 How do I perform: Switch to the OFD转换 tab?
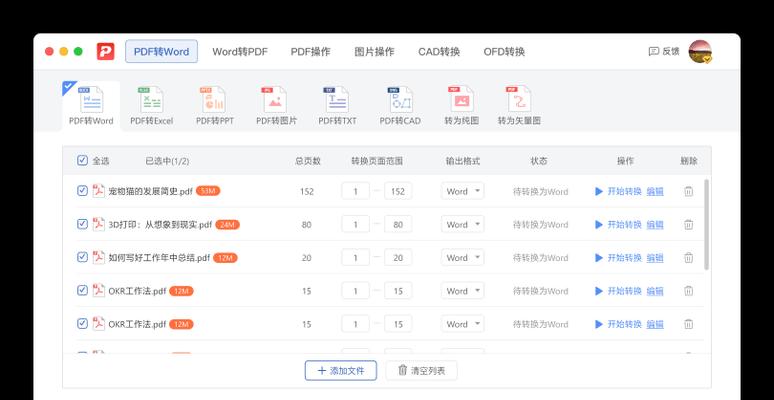[504, 52]
